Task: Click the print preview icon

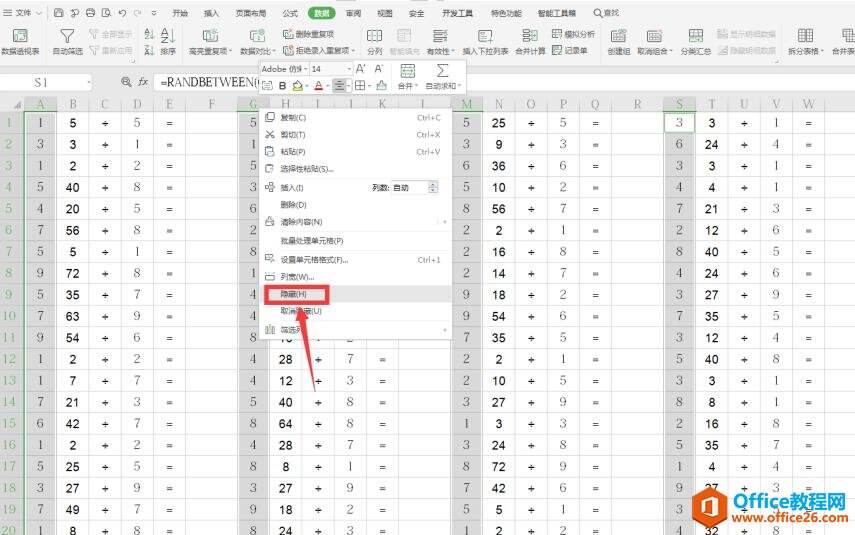Action: point(106,13)
